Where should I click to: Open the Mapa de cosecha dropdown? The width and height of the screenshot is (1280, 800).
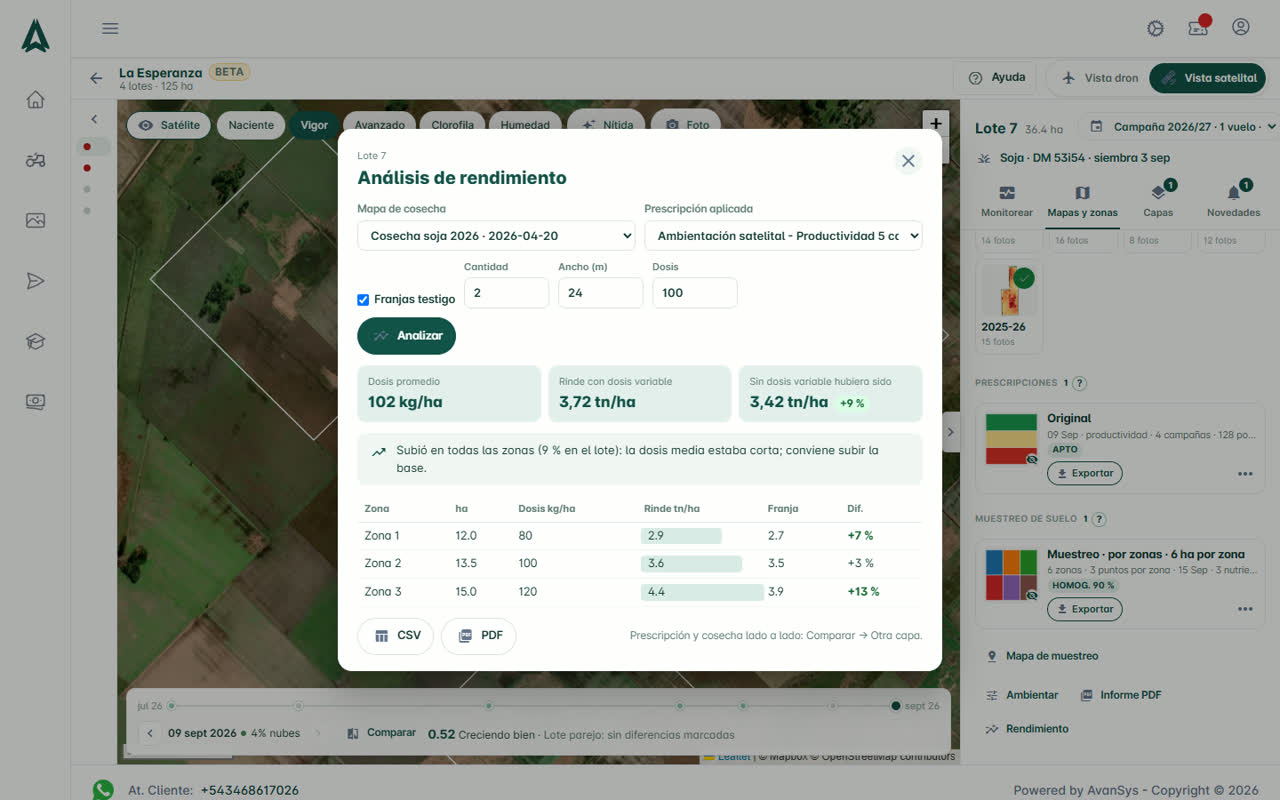click(x=496, y=236)
